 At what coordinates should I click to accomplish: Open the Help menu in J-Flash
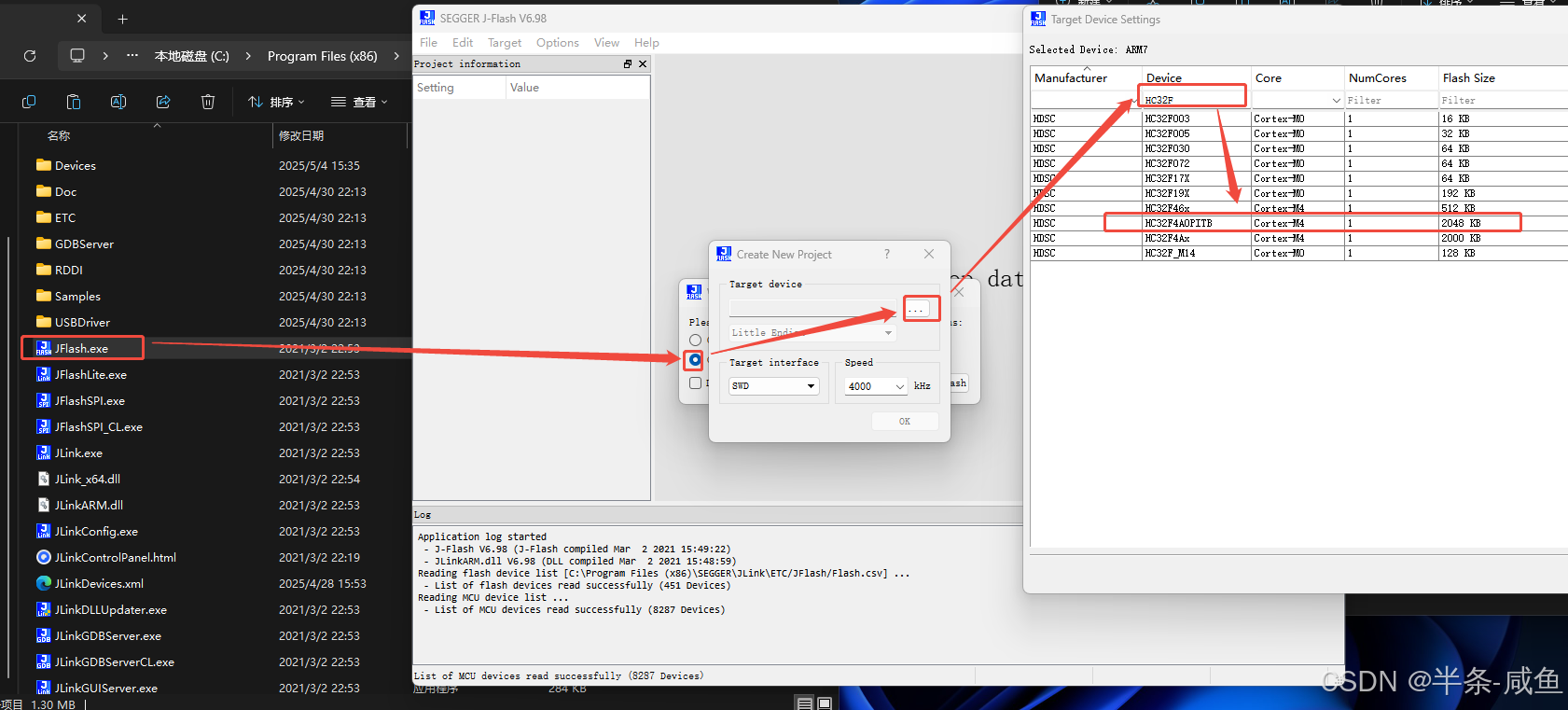pyautogui.click(x=646, y=43)
